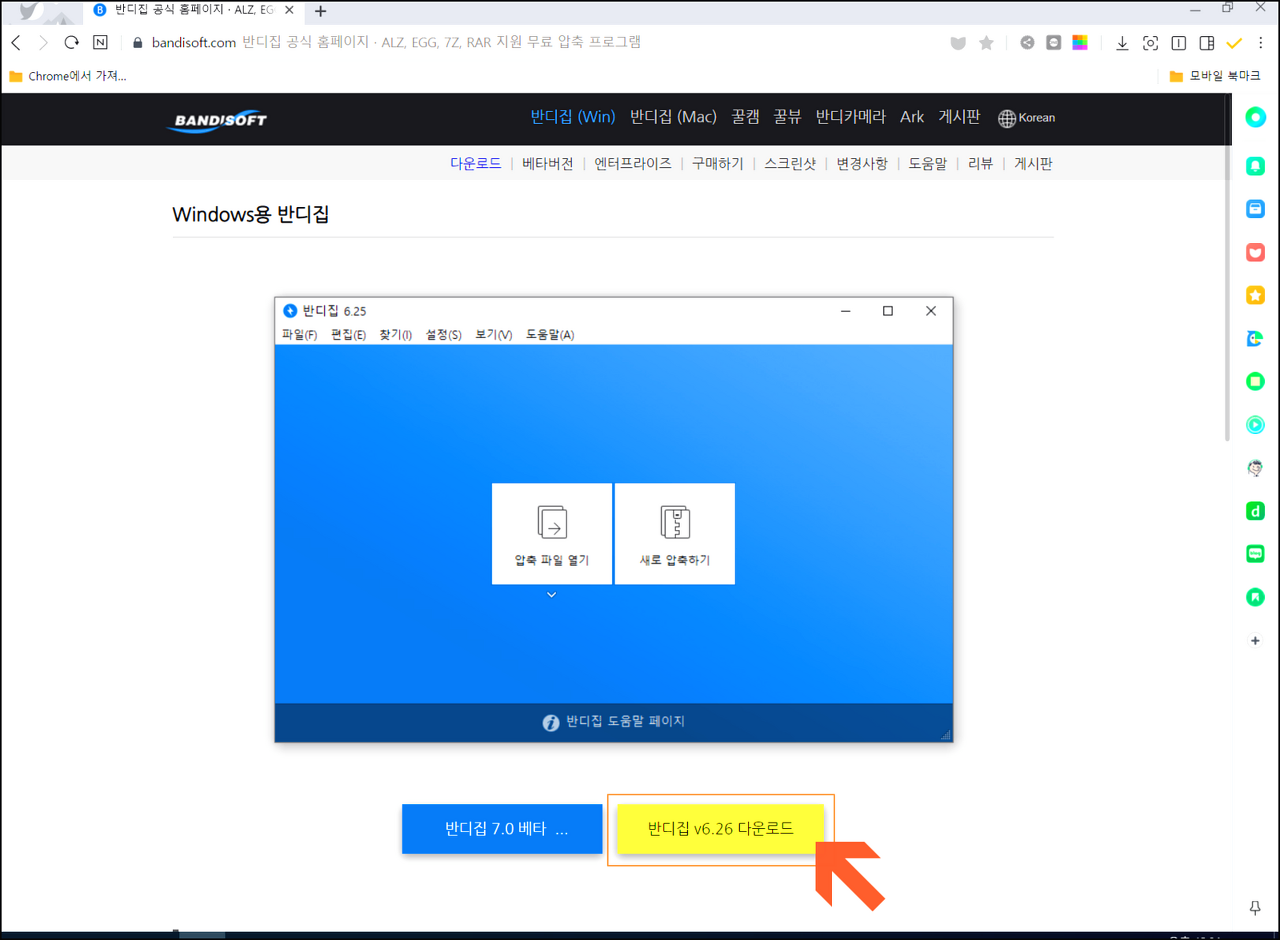Screen dimensions: 1280x940
Task: Open the downloads arrow icon
Action: (1122, 43)
